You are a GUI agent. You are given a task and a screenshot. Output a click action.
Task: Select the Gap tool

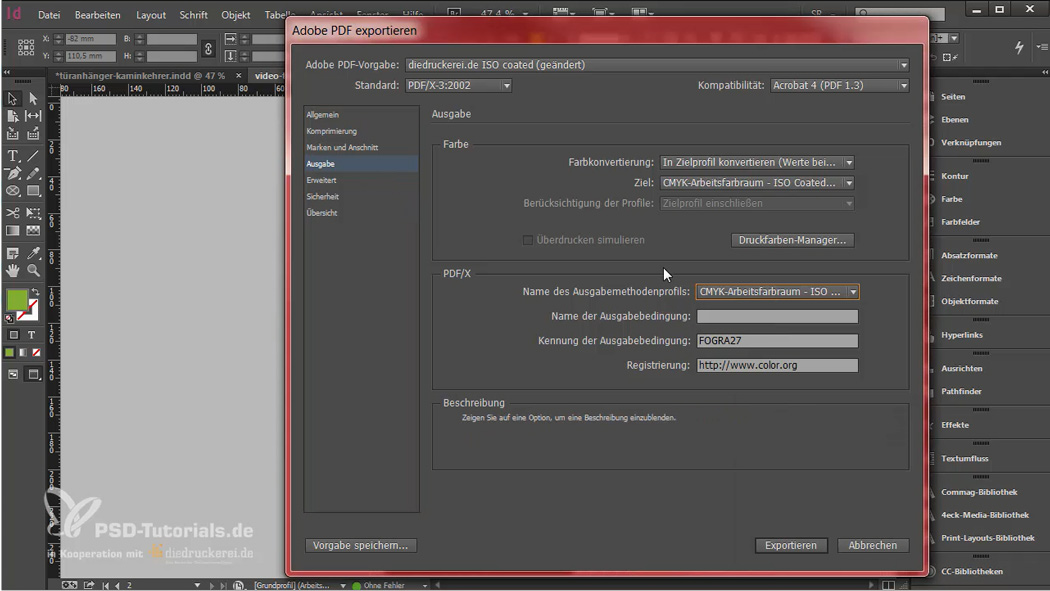point(33,116)
